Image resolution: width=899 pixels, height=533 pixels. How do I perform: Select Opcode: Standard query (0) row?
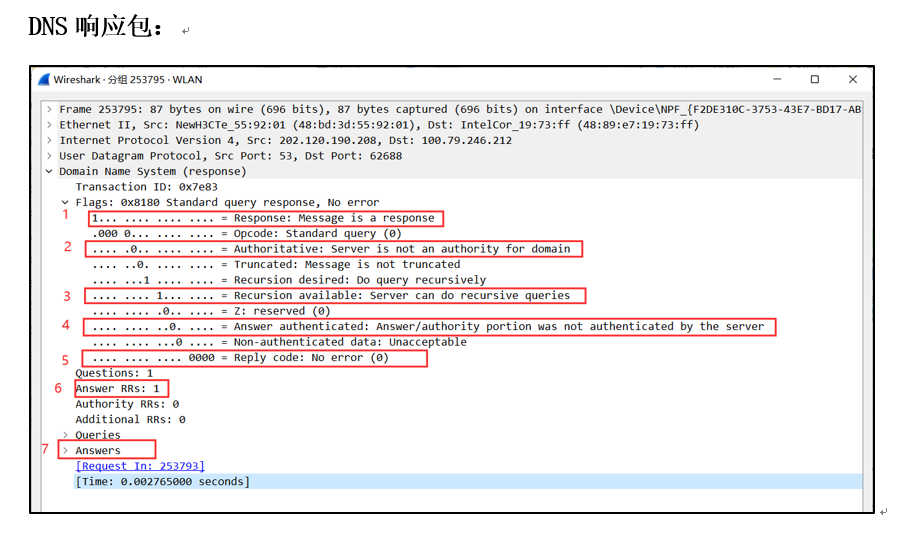pos(247,233)
